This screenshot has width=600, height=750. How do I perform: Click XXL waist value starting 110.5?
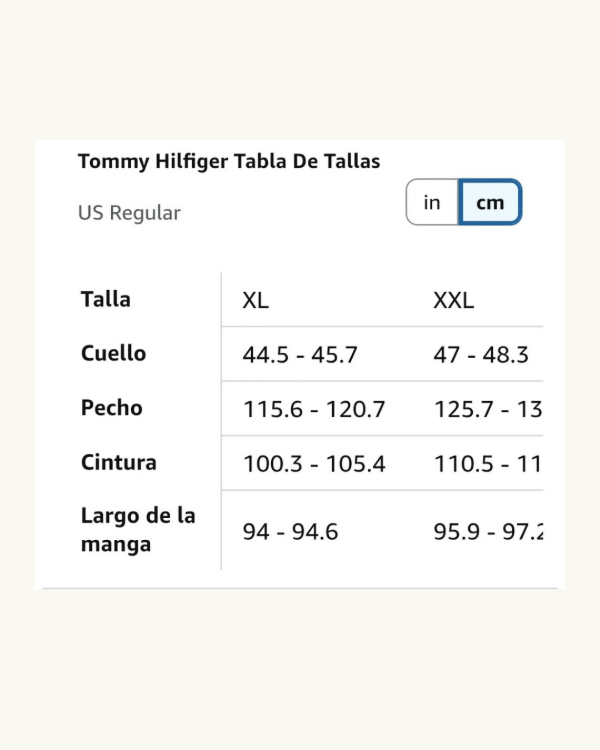[487, 464]
